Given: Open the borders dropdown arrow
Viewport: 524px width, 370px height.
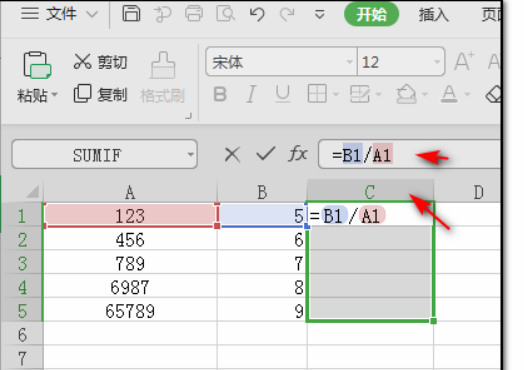Looking at the screenshot, I should [x=336, y=95].
